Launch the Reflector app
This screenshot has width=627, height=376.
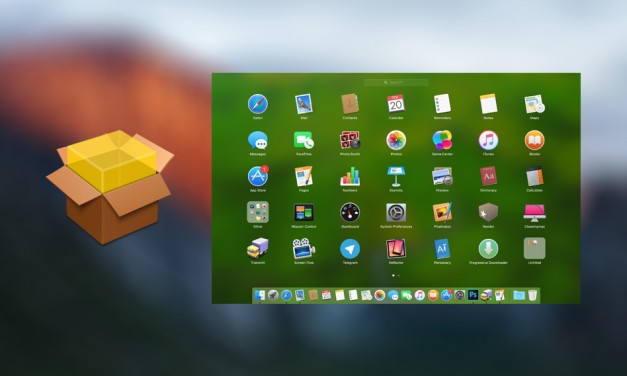pyautogui.click(x=396, y=248)
